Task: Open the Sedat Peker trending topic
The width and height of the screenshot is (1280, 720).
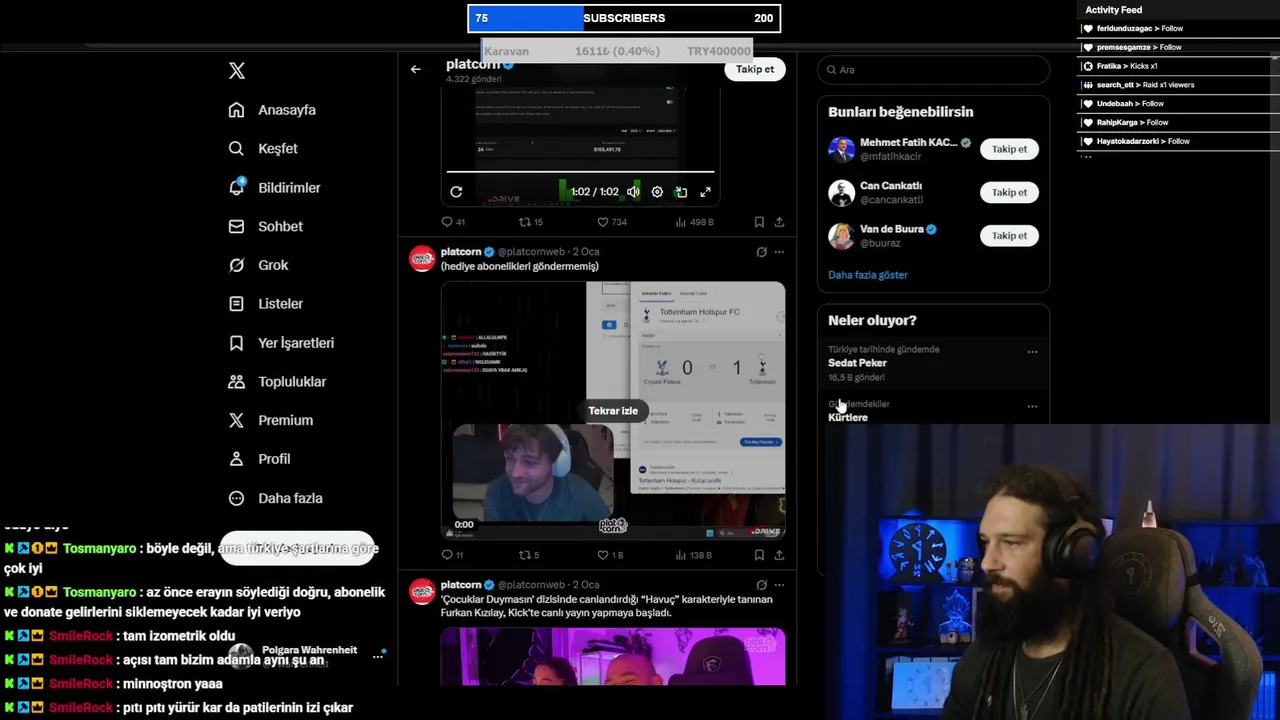Action: click(857, 363)
